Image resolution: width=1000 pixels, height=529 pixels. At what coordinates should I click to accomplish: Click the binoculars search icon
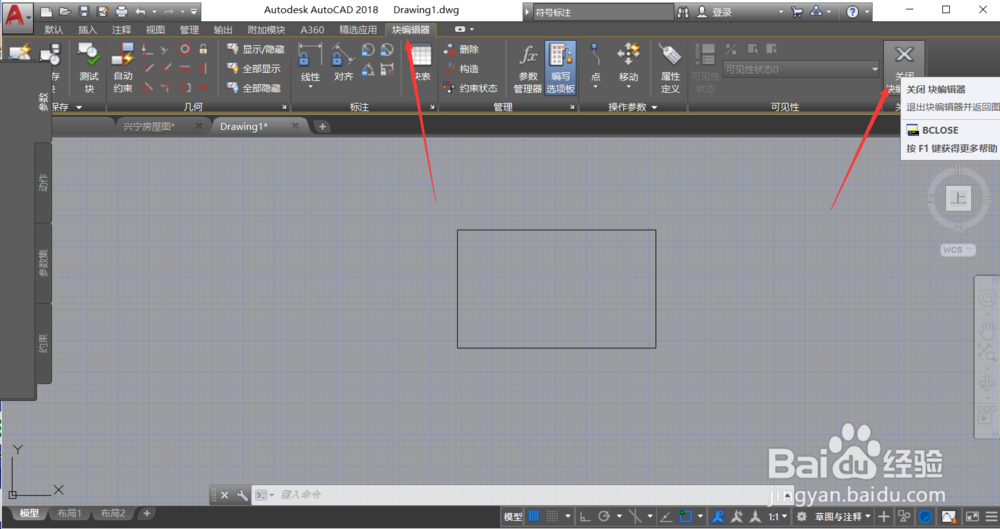coord(683,12)
